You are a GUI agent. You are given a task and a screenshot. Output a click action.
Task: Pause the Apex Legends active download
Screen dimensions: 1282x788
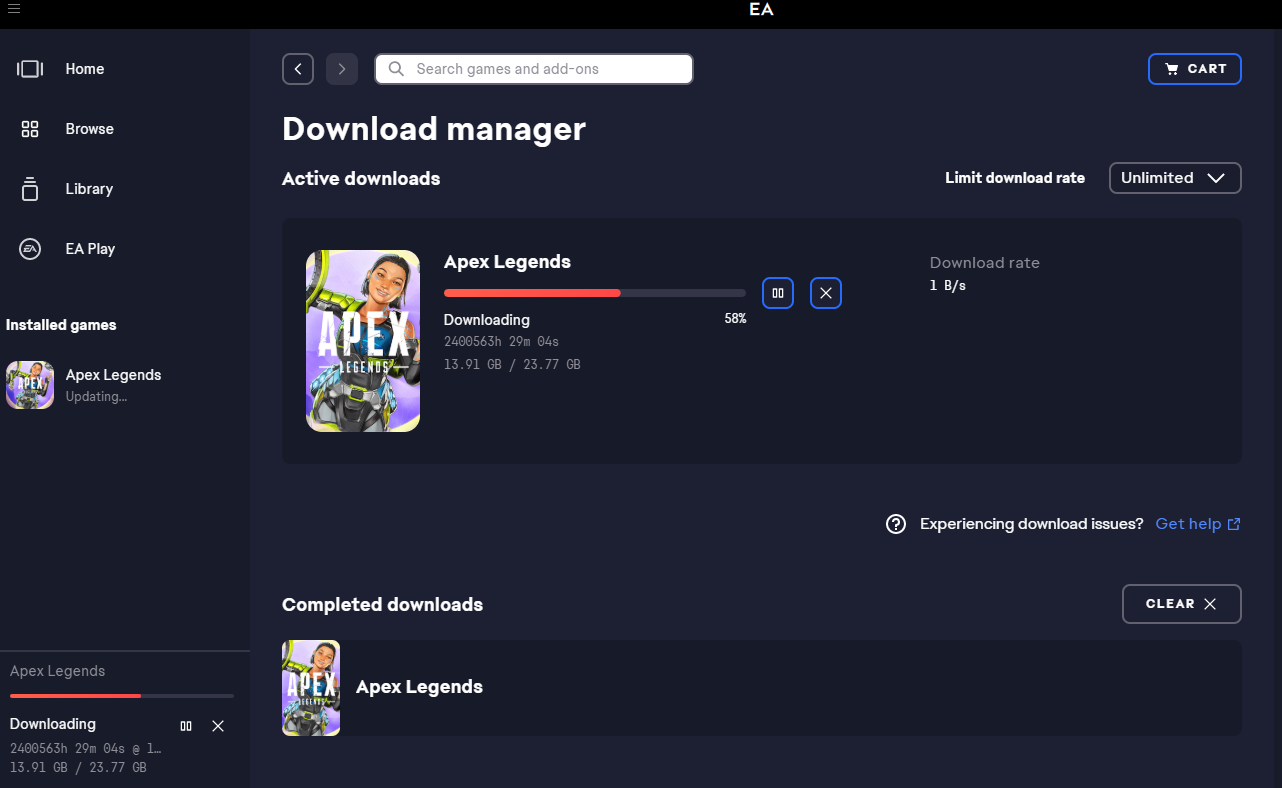778,293
